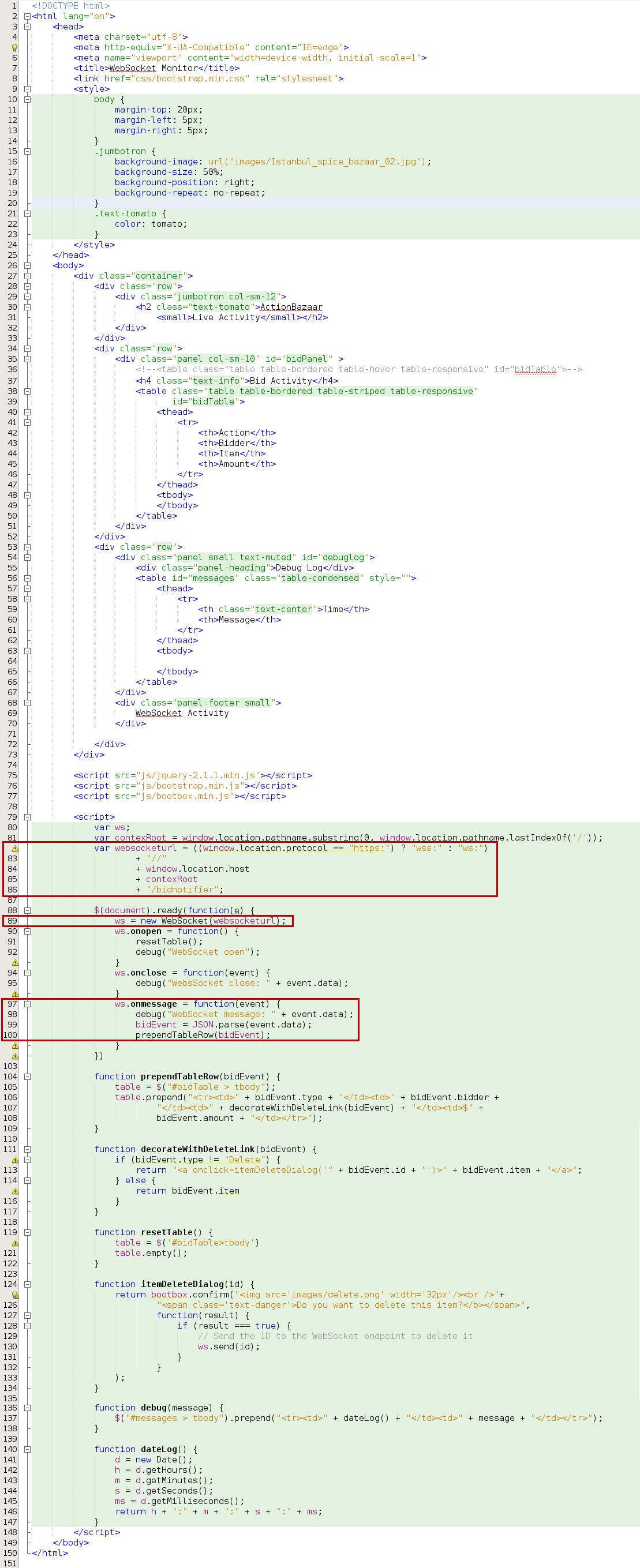
Task: Click line number 75 in the gutter
Action: [12, 775]
